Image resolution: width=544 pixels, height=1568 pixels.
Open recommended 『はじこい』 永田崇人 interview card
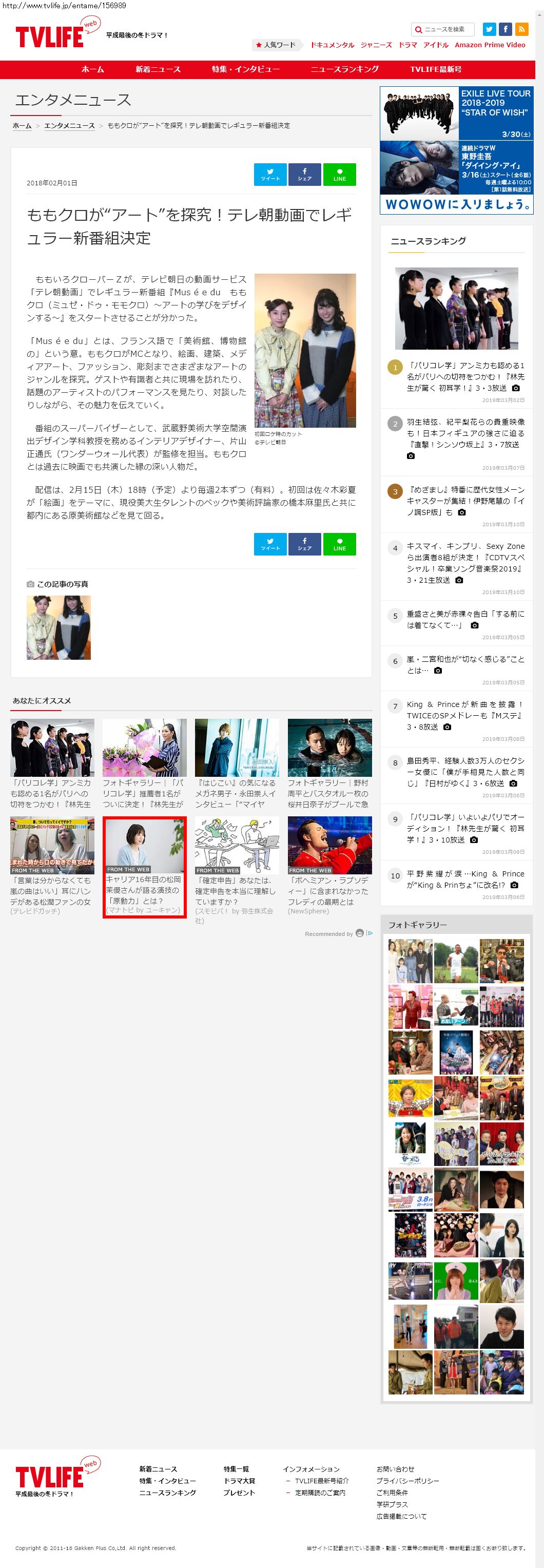pos(237,764)
